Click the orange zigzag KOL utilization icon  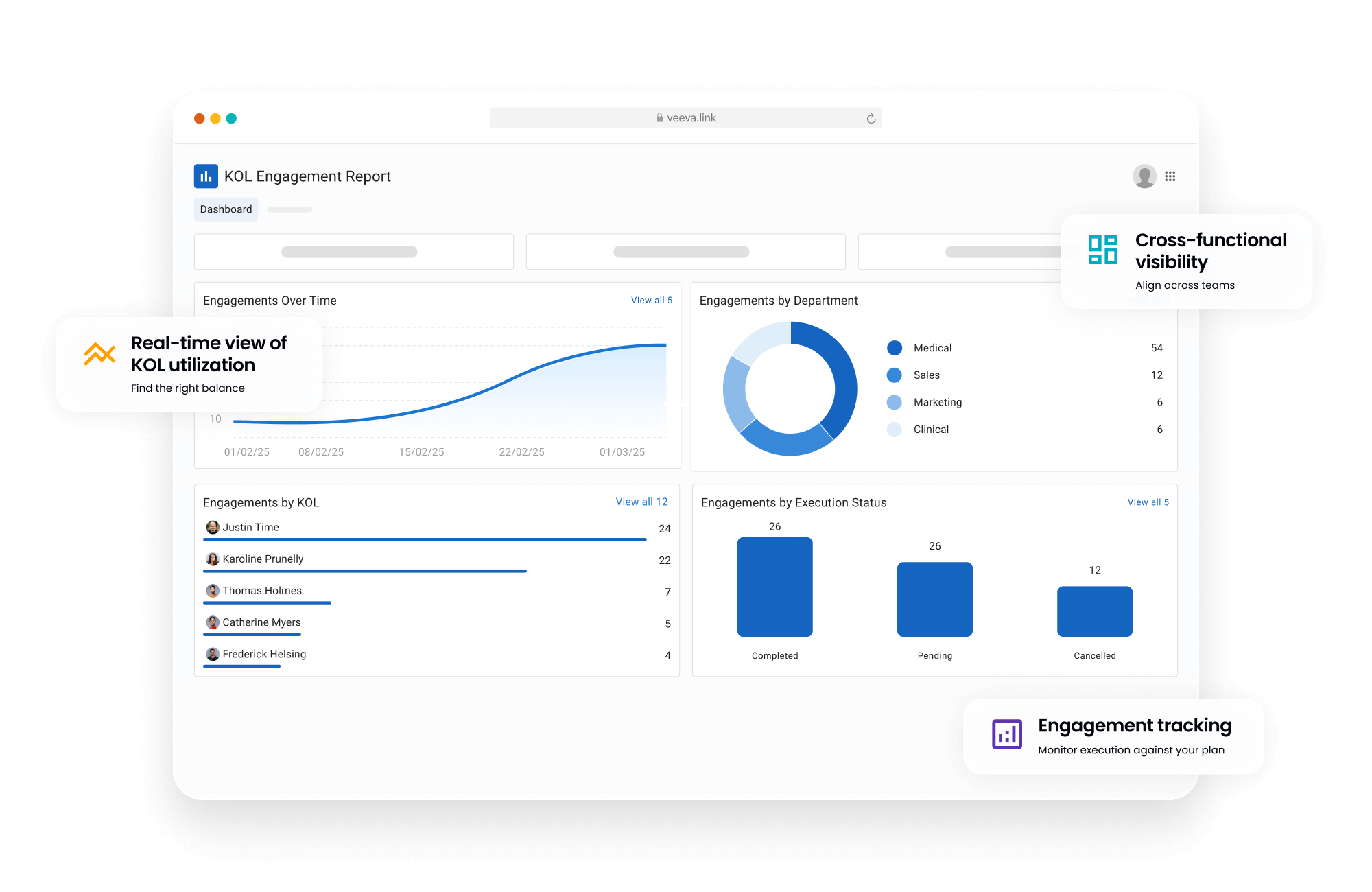tap(99, 353)
